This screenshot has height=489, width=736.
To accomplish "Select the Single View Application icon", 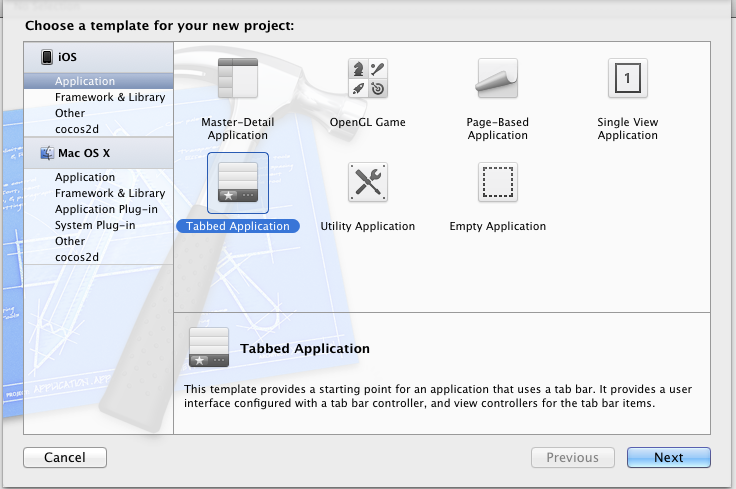I will [x=628, y=78].
